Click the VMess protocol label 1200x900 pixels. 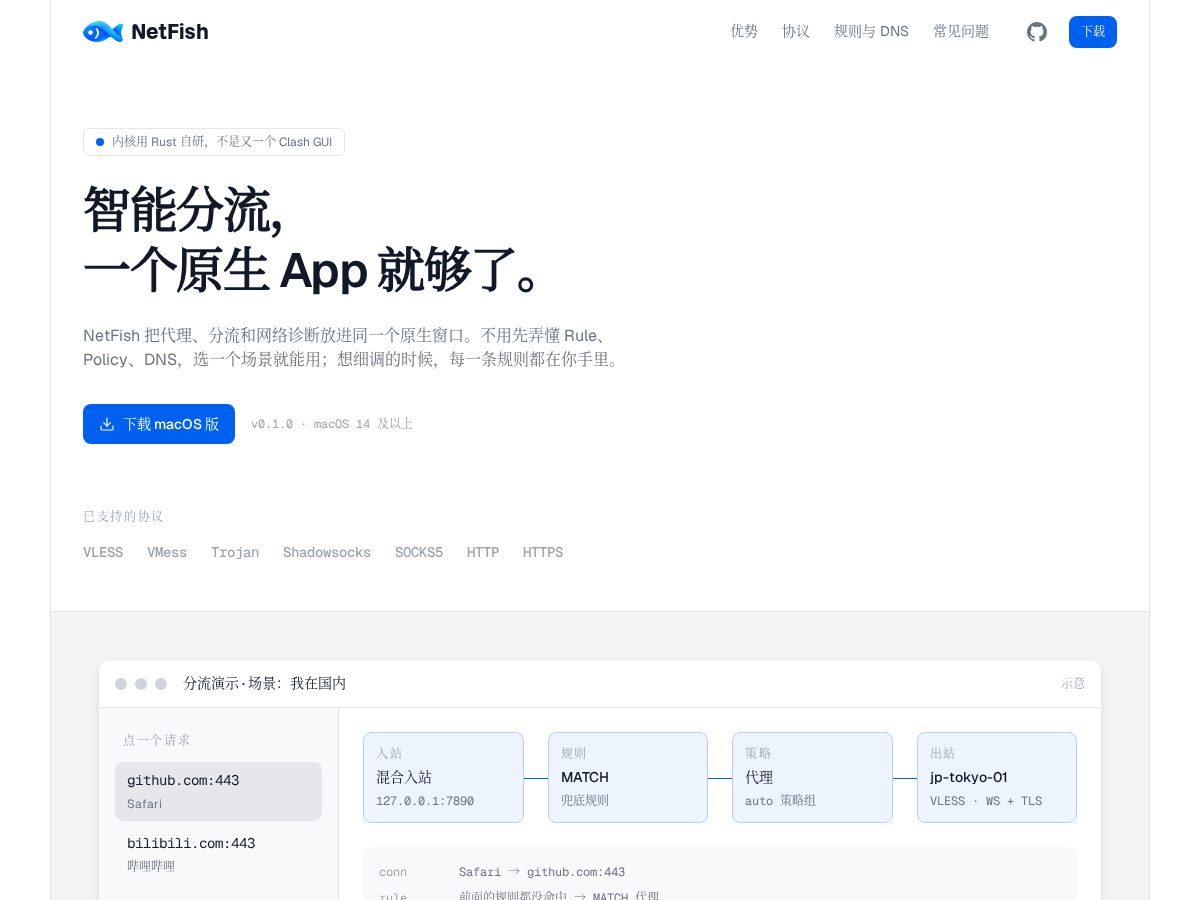(167, 552)
